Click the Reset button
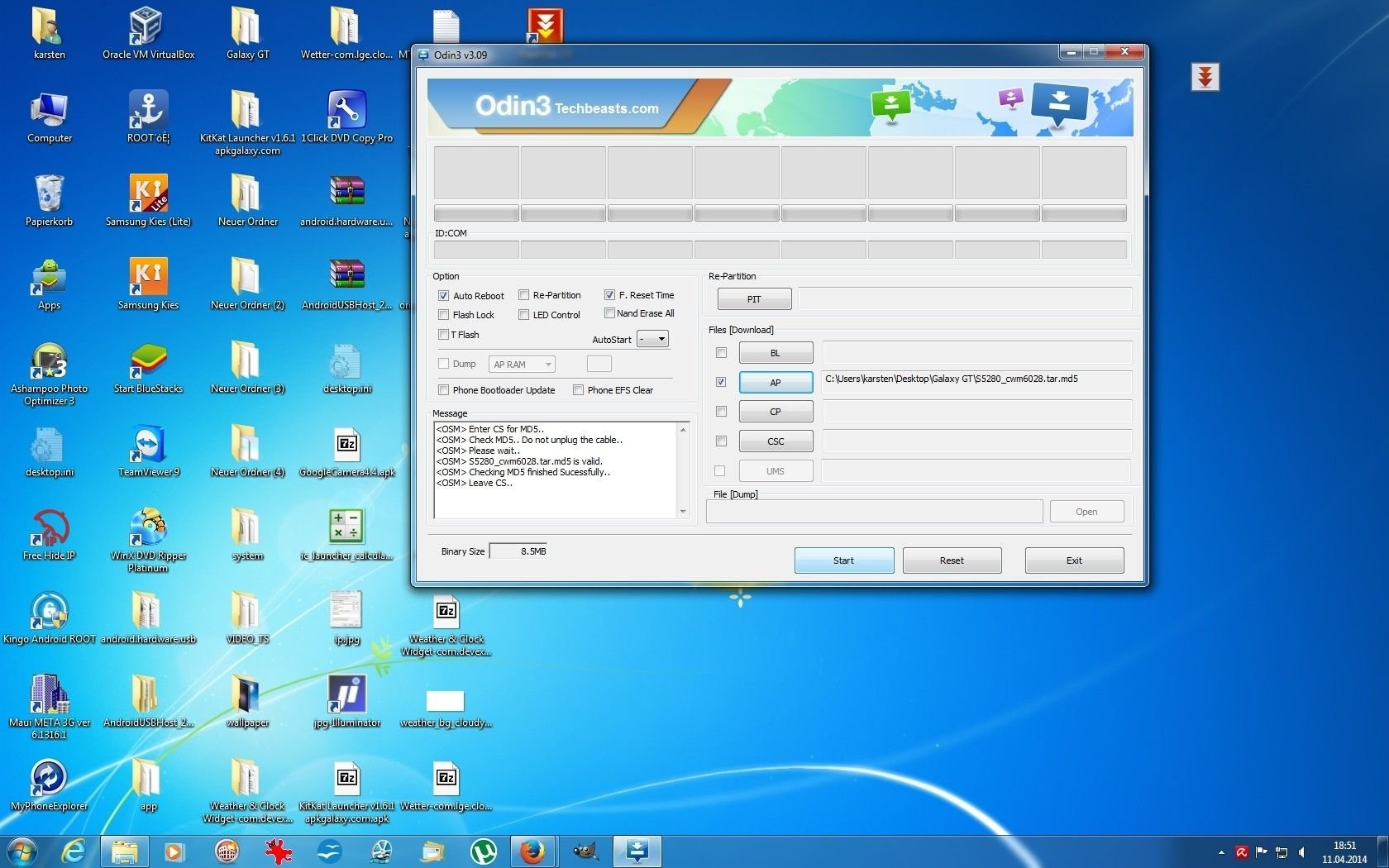Screen dimensions: 1389x868 [952, 560]
